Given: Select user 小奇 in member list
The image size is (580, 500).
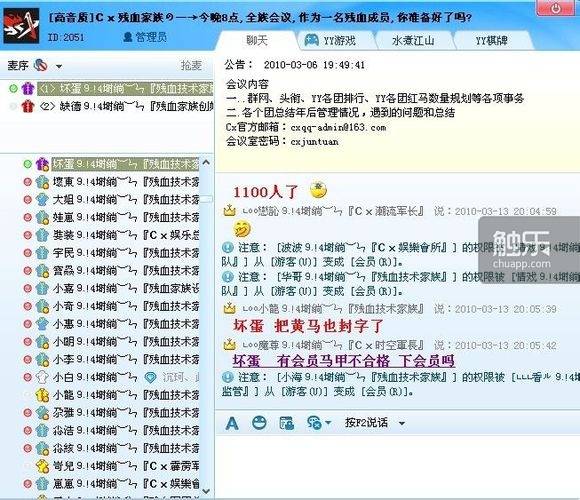Looking at the screenshot, I should tap(126, 306).
